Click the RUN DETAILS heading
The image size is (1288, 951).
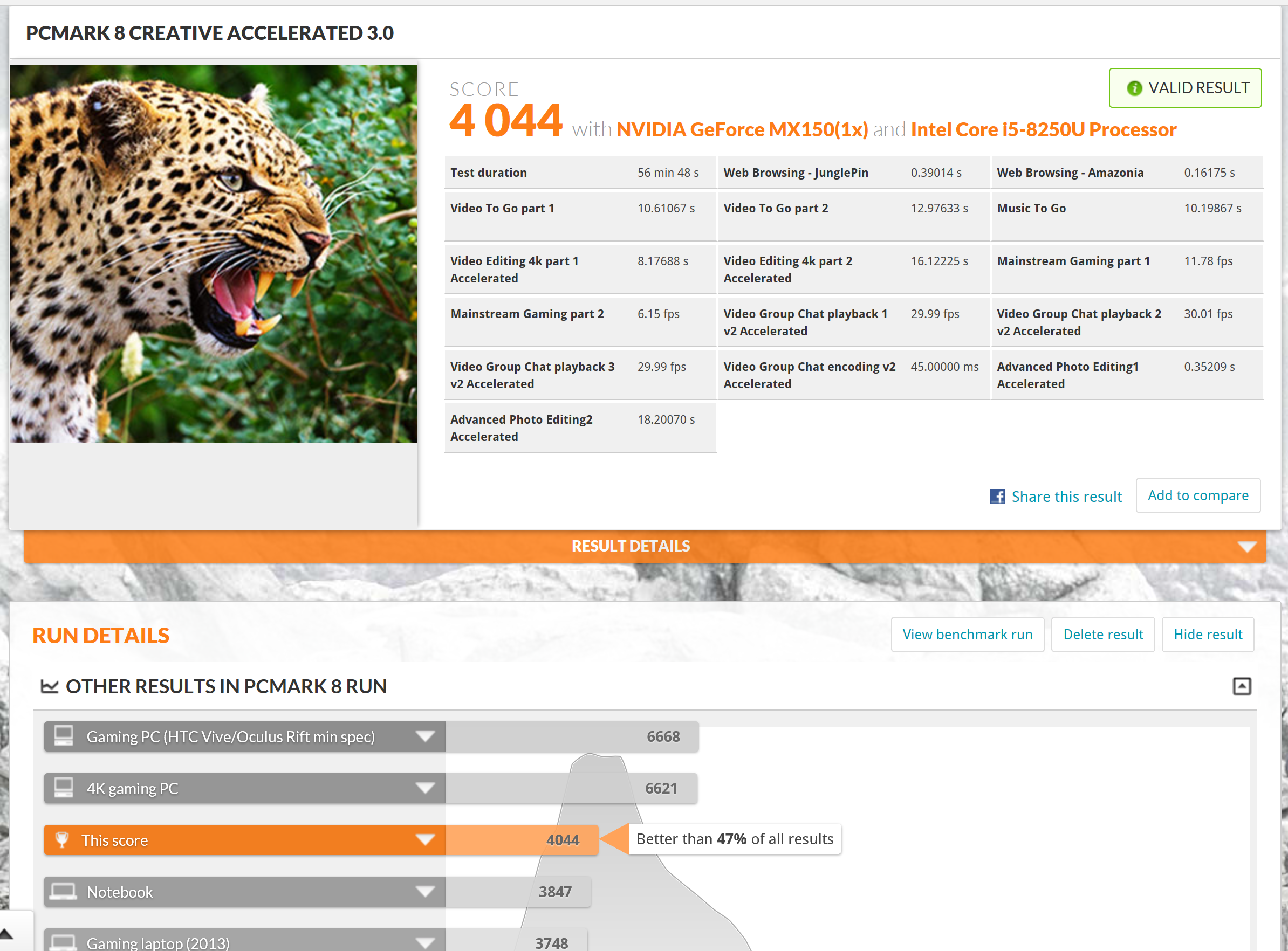pos(101,636)
